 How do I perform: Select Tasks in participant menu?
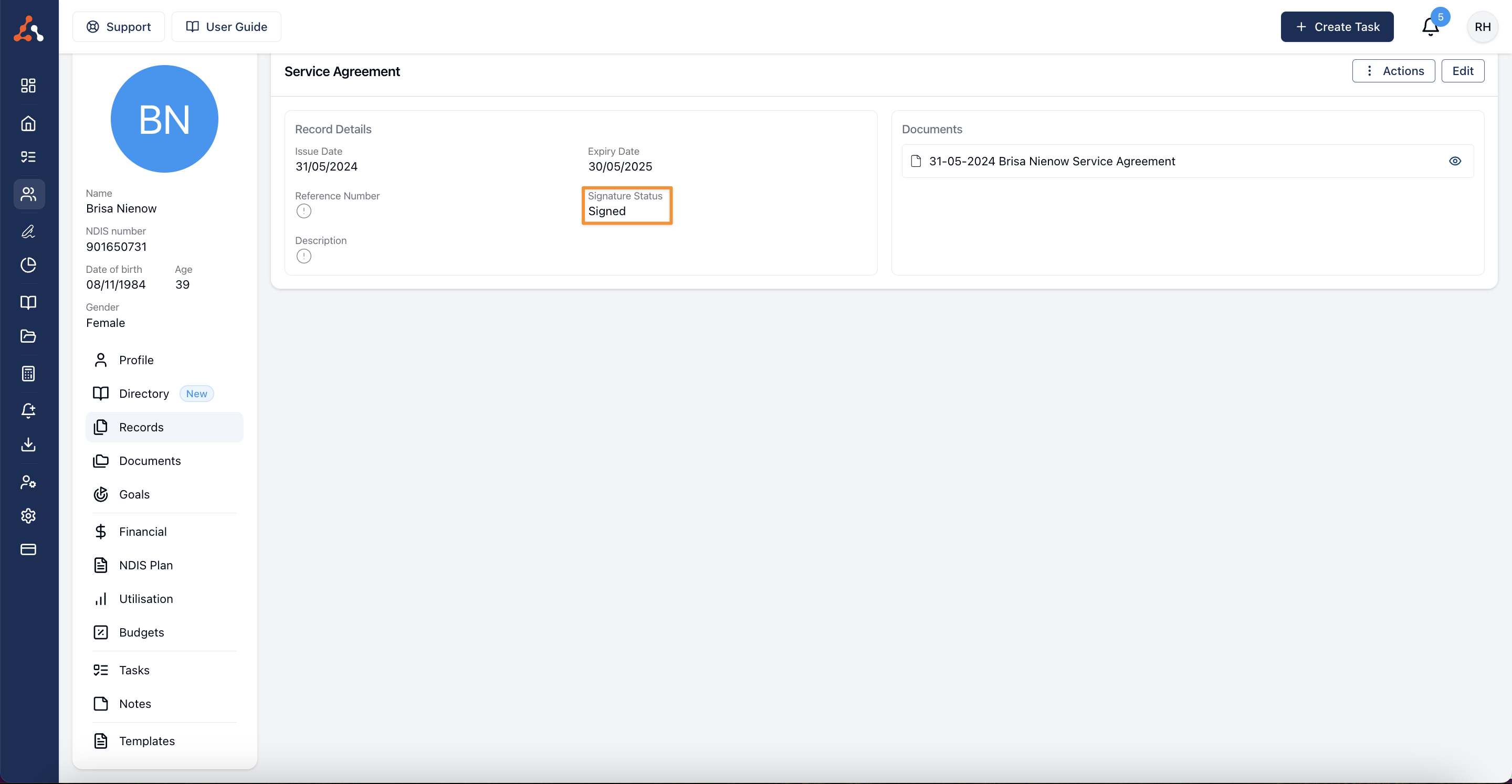point(164,670)
